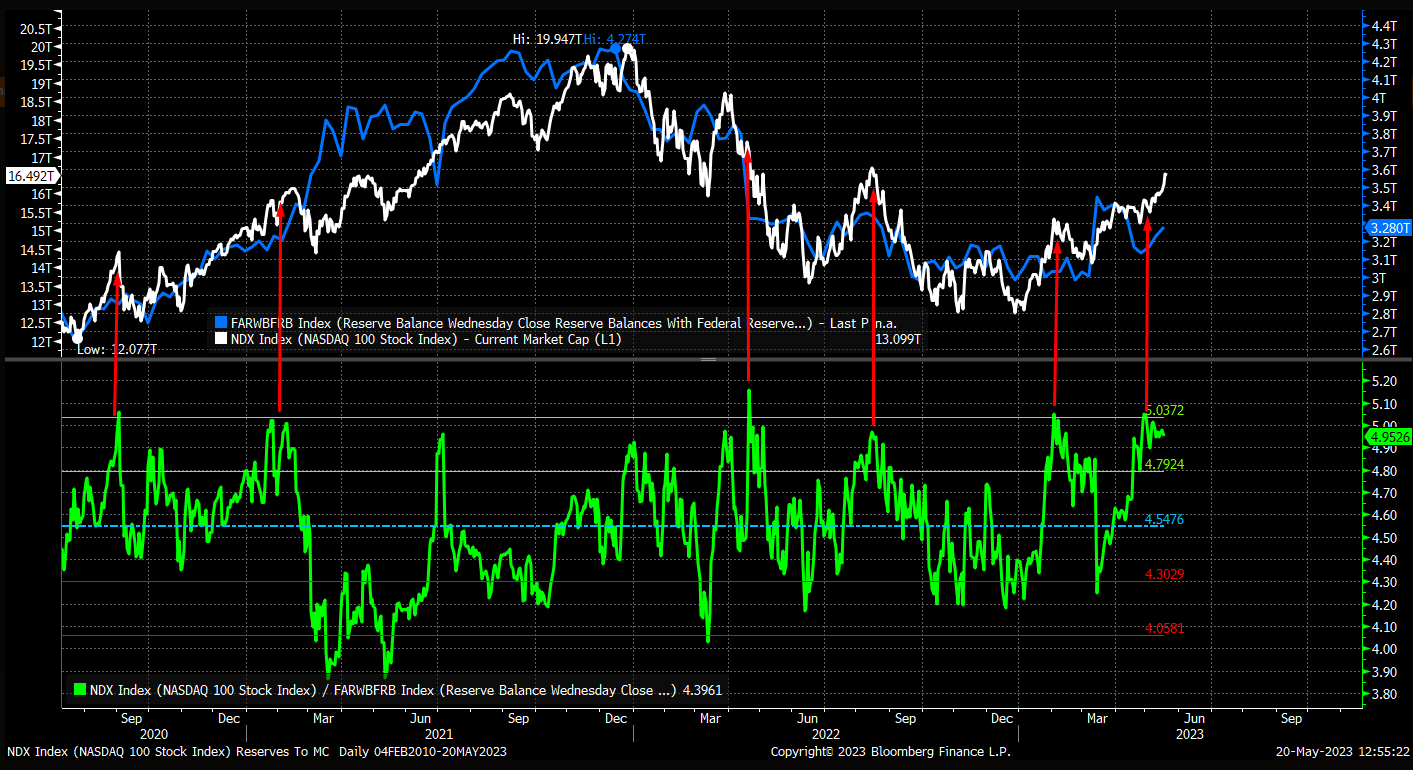Click the 2020 year label on the time axis
Viewport: 1413px width, 770px height.
154,733
